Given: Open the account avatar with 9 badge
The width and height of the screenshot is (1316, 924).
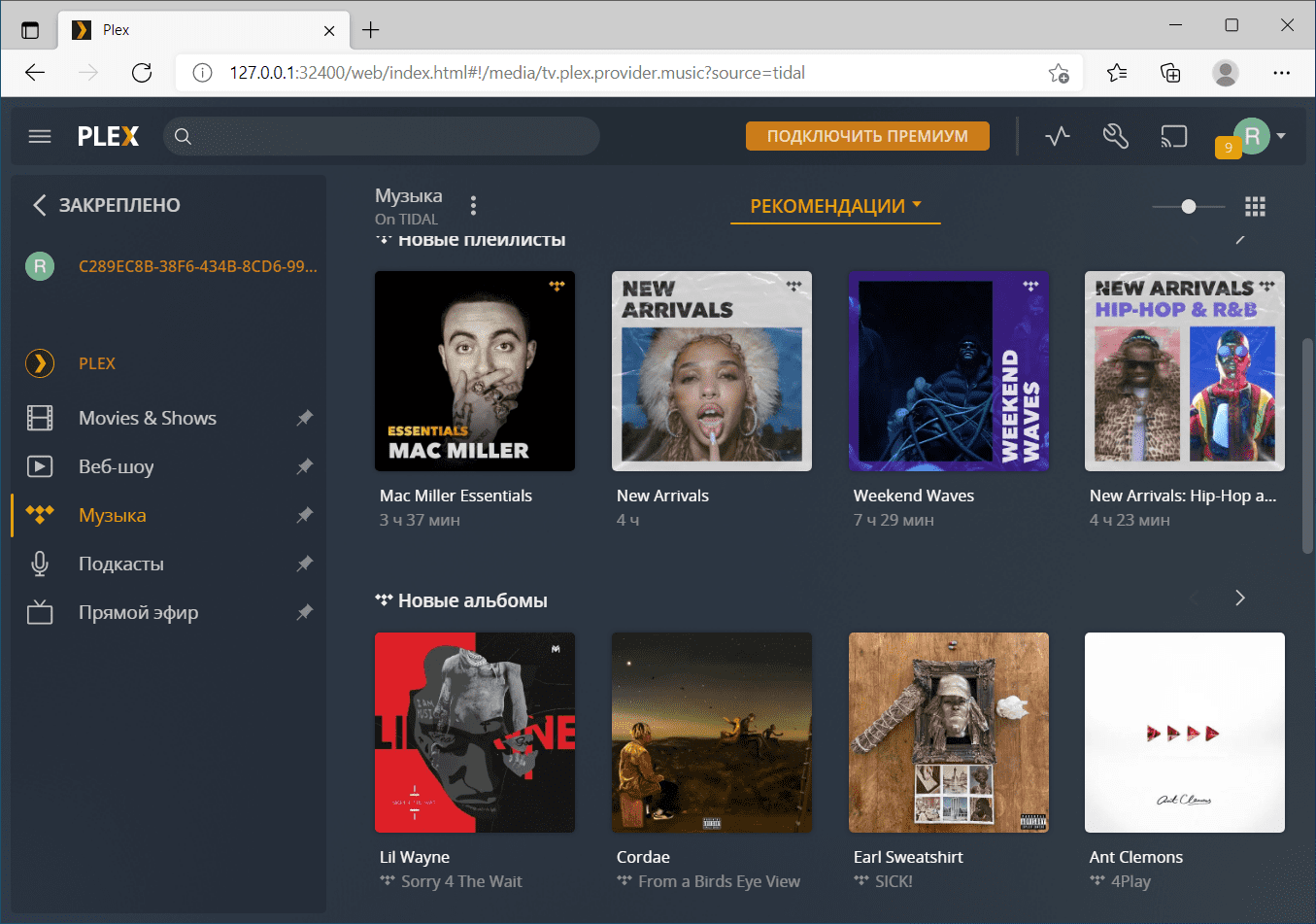Looking at the screenshot, I should 1251,136.
